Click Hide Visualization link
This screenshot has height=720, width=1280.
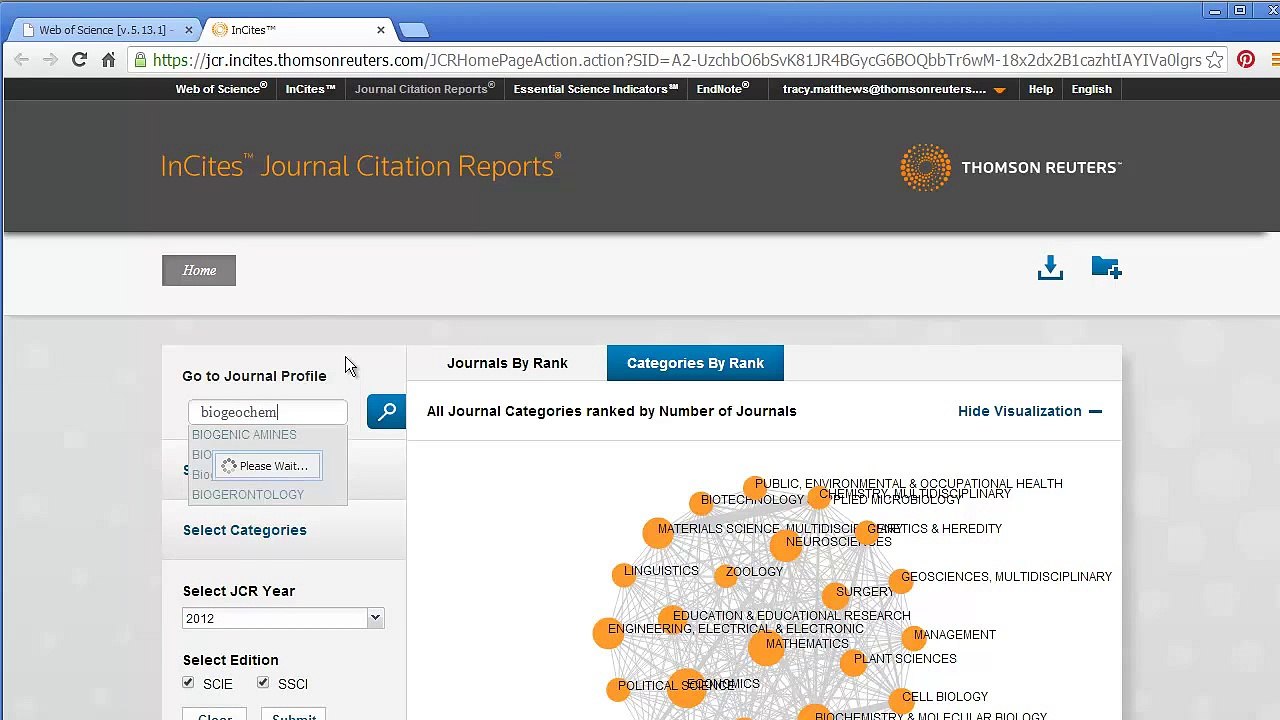[x=1030, y=411]
